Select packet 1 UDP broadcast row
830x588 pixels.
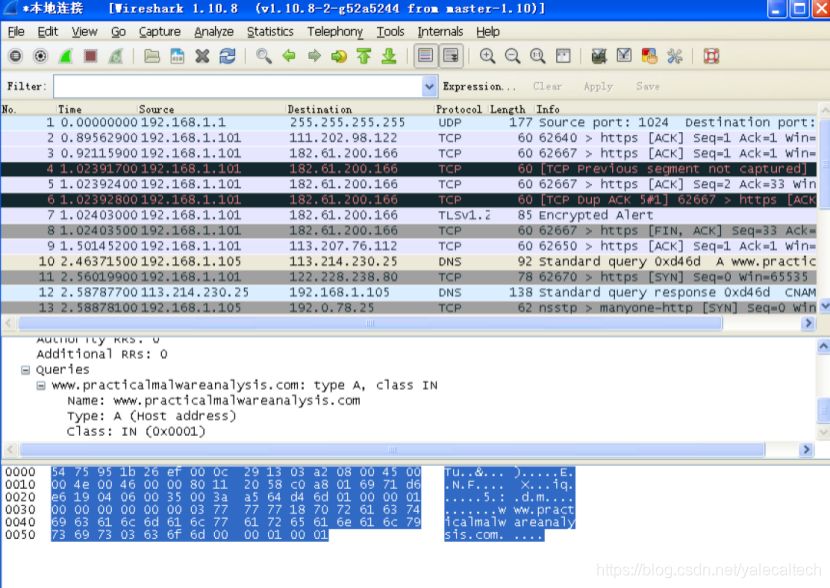point(409,122)
